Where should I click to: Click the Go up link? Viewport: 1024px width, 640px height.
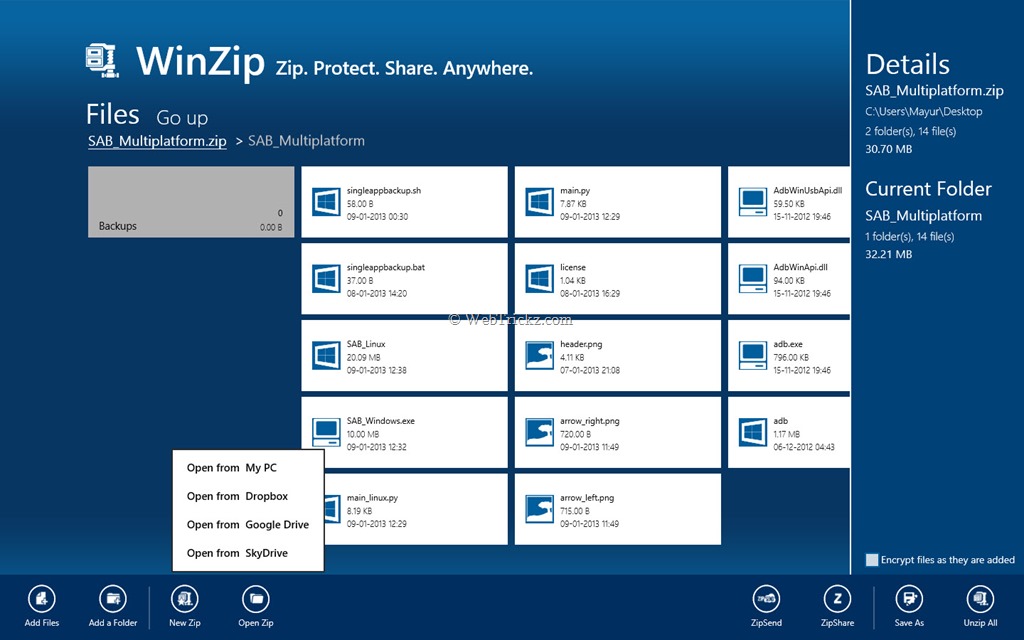182,118
